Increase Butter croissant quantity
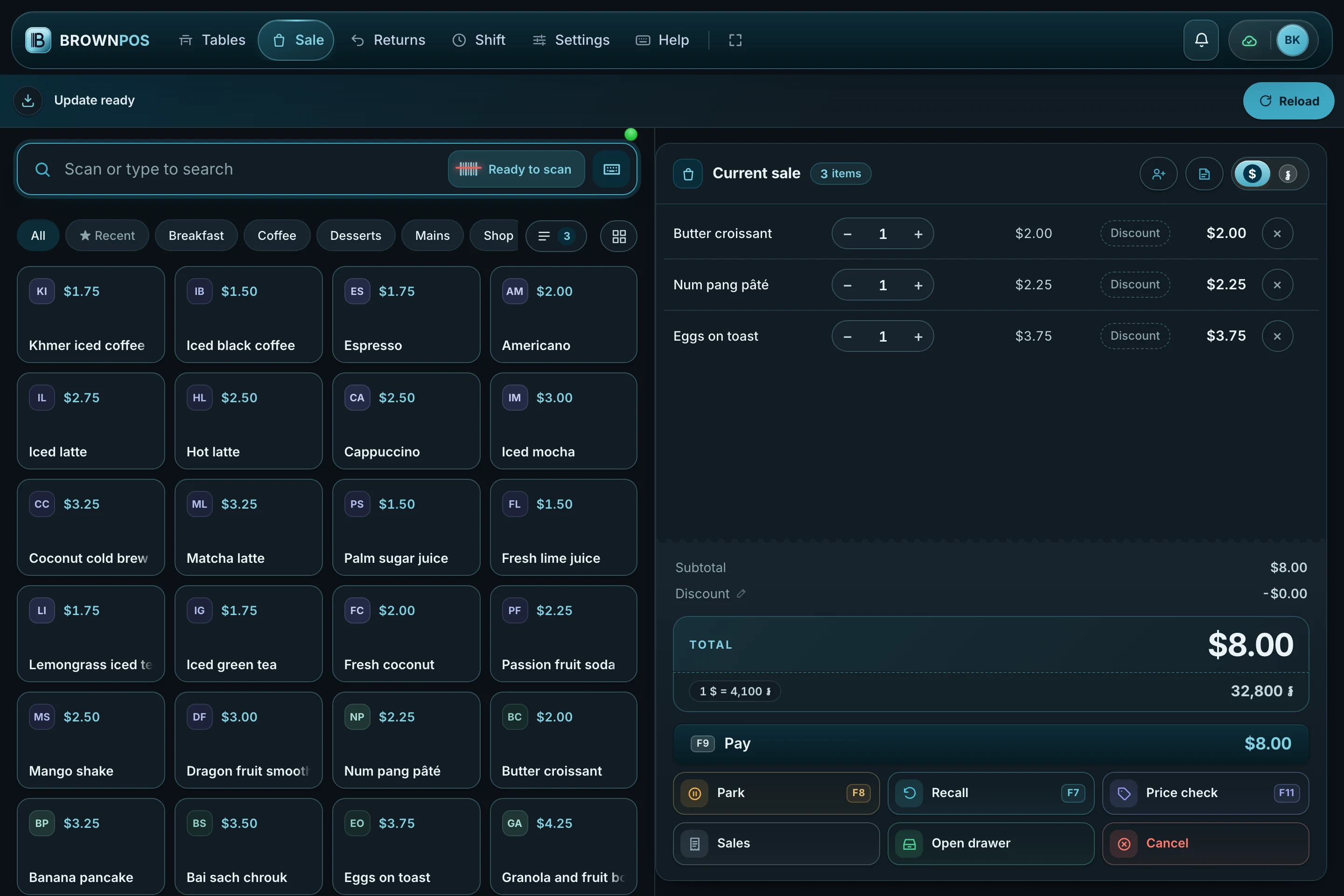The width and height of the screenshot is (1344, 896). pyautogui.click(x=918, y=234)
